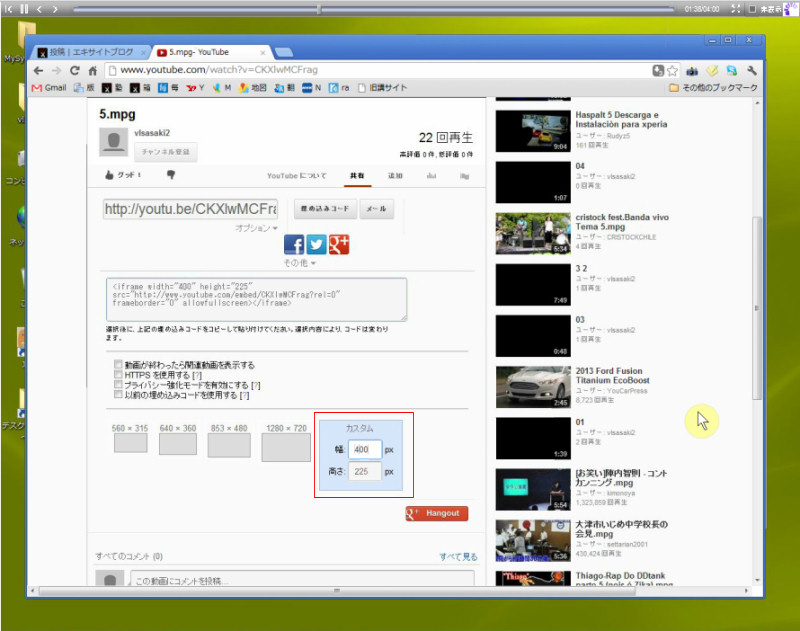Click the custom 高さ height field

coord(365,471)
